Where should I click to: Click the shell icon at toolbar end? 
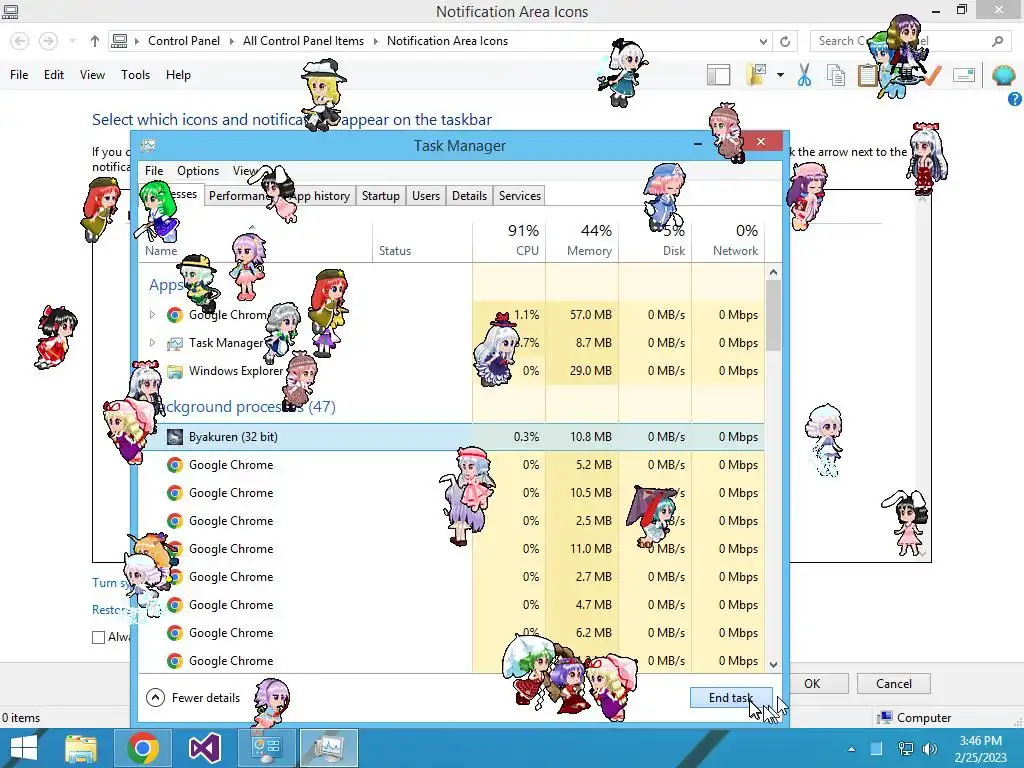tap(1003, 75)
